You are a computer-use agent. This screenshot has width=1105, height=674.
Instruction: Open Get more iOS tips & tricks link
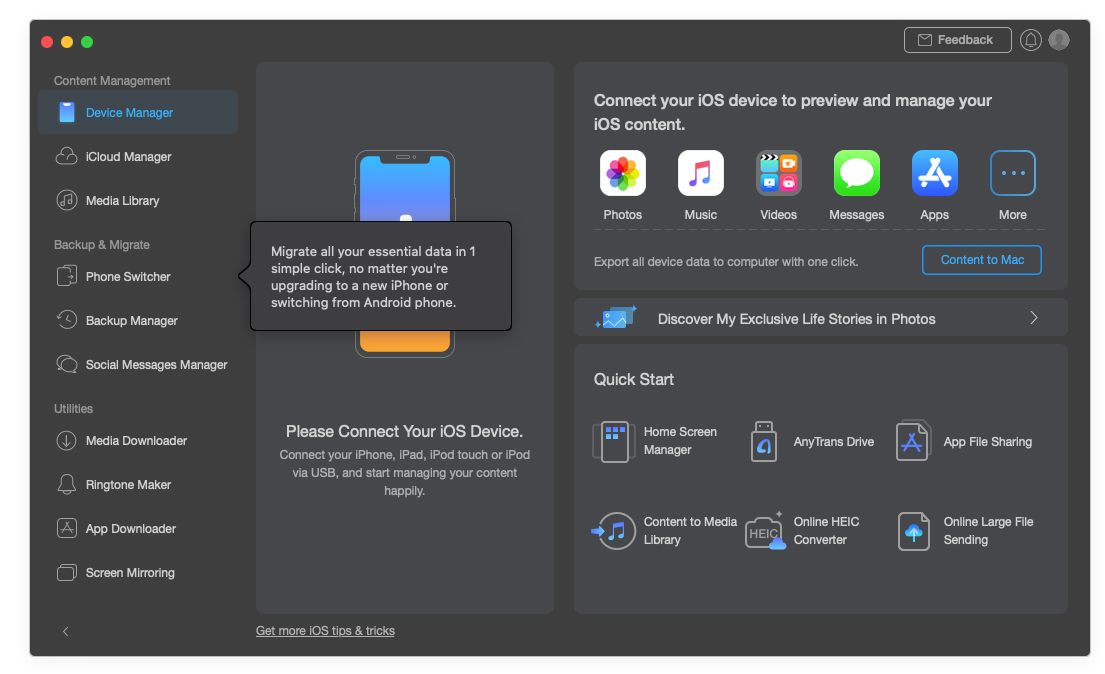pyautogui.click(x=325, y=631)
